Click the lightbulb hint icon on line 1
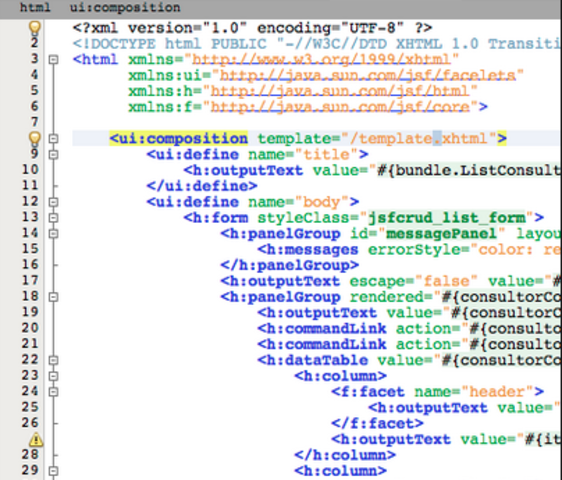This screenshot has width=562, height=480. [35, 28]
